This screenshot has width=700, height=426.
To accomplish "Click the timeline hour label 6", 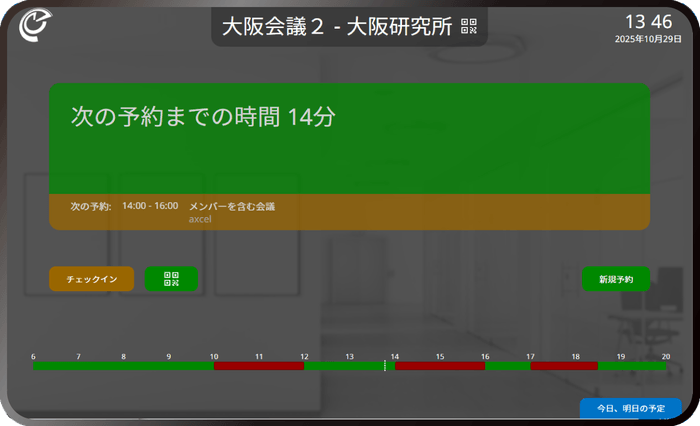I will [33, 356].
